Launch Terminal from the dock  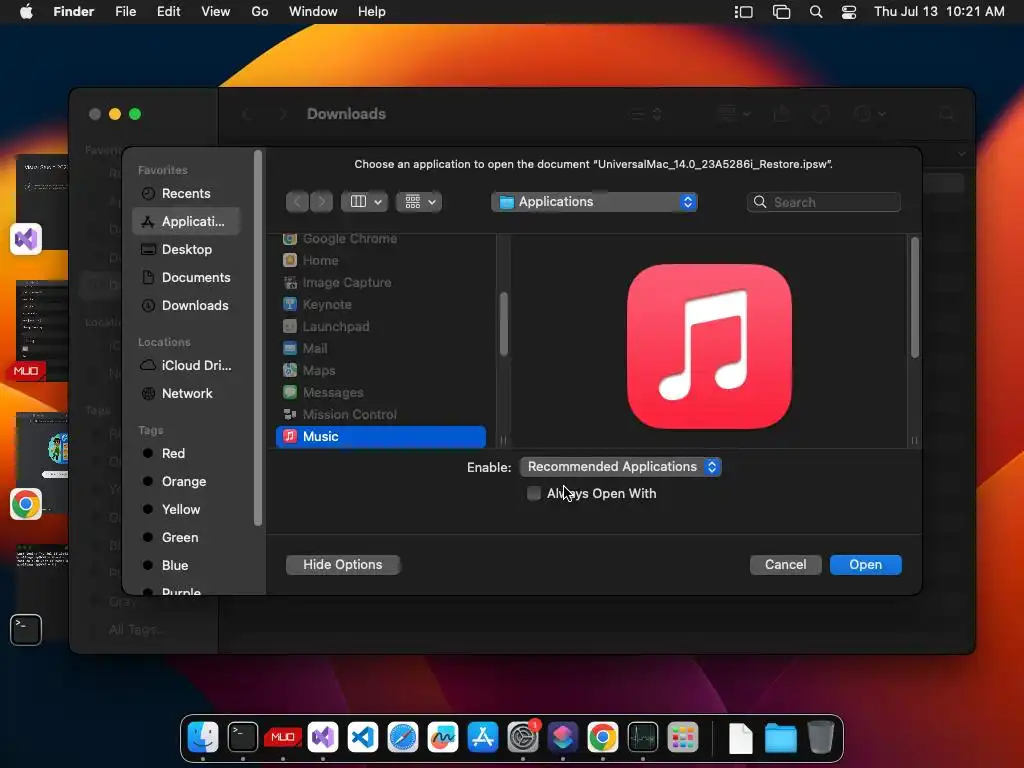(243, 737)
